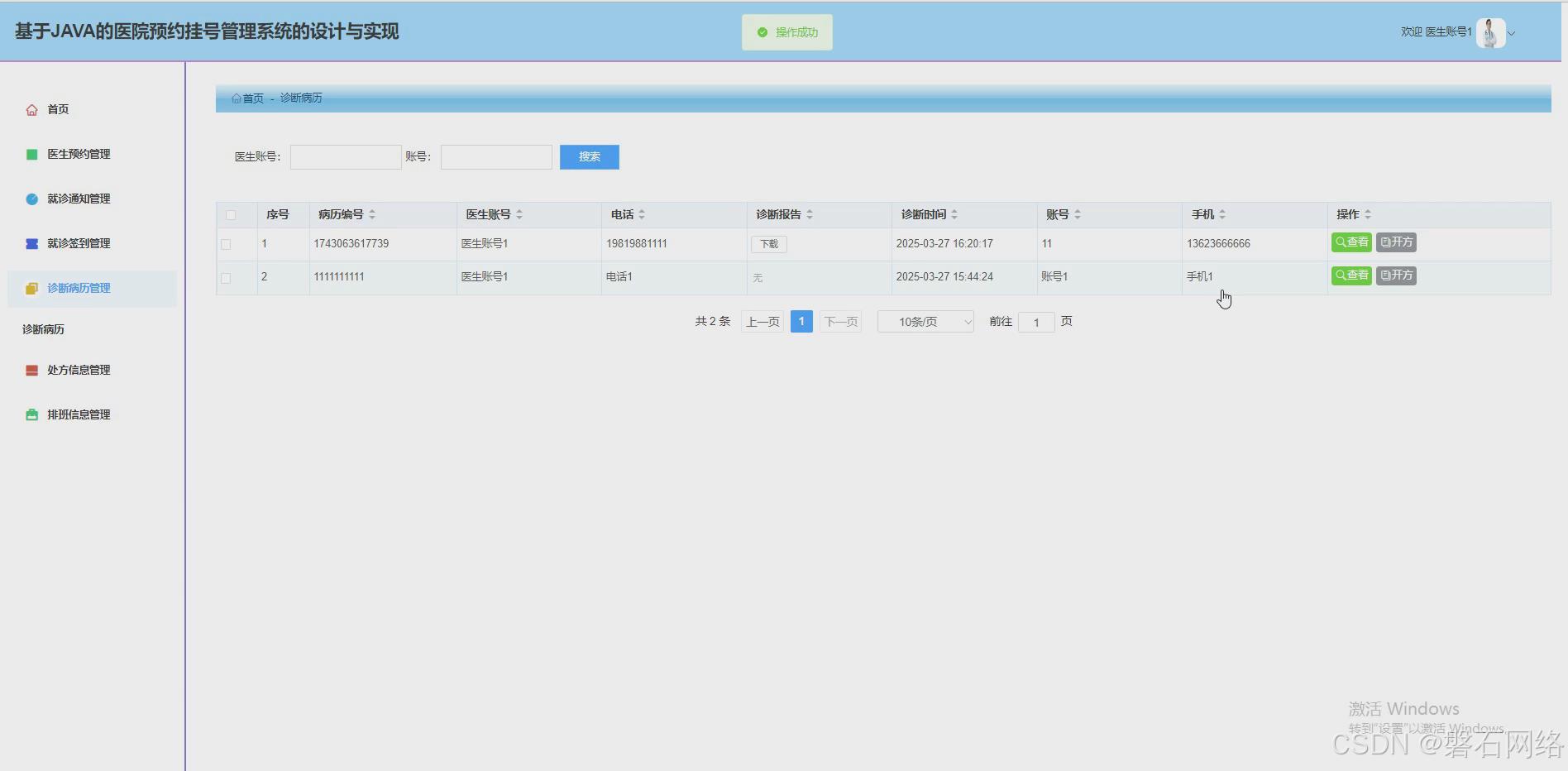The height and width of the screenshot is (771, 1568).
Task: Sort by 手机 column arrows
Action: tap(1222, 214)
